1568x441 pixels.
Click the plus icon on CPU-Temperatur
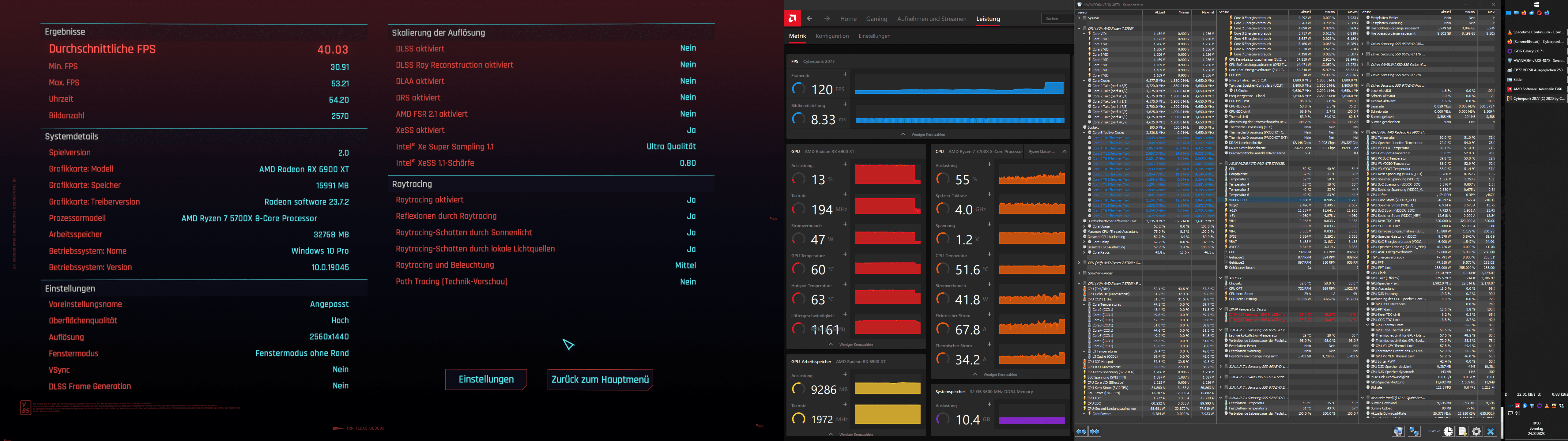[x=990, y=254]
